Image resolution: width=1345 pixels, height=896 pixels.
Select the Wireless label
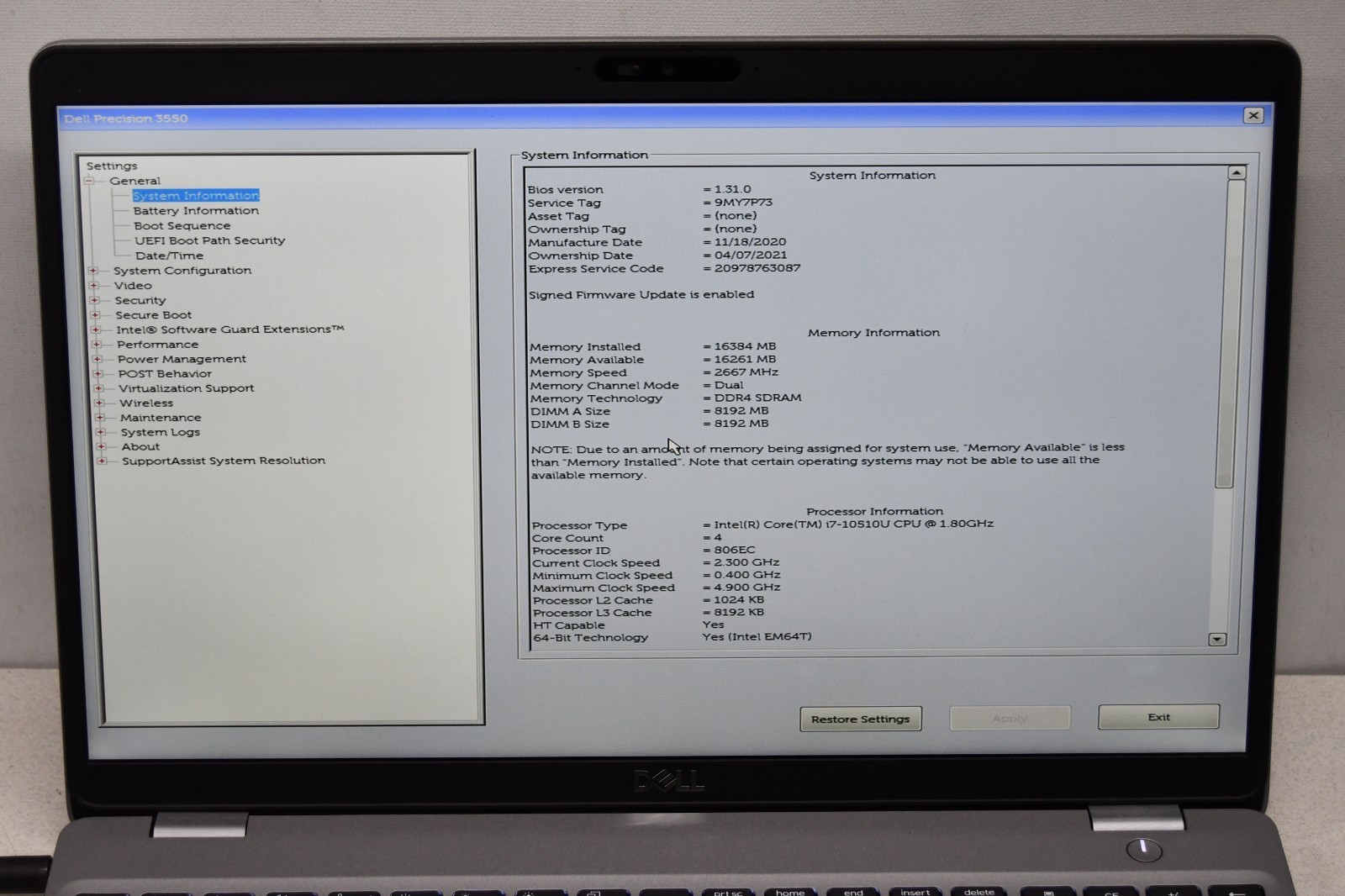pyautogui.click(x=146, y=403)
